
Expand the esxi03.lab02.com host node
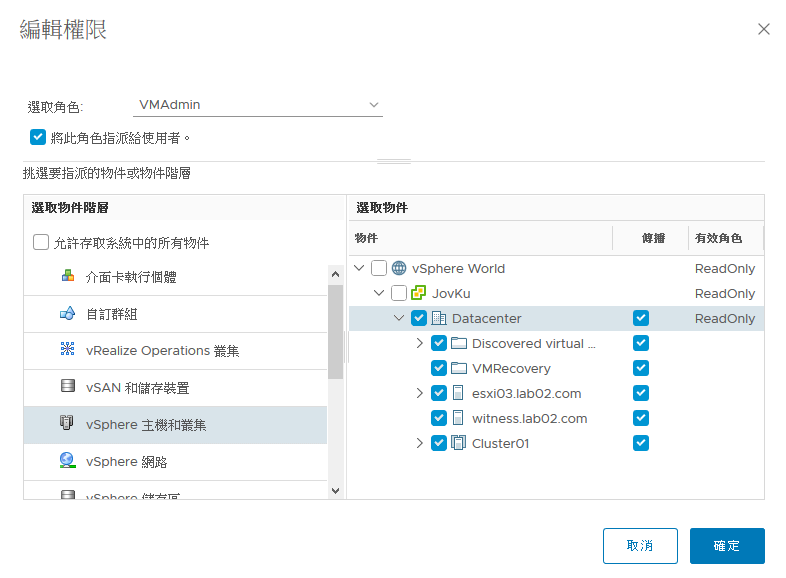[x=420, y=393]
